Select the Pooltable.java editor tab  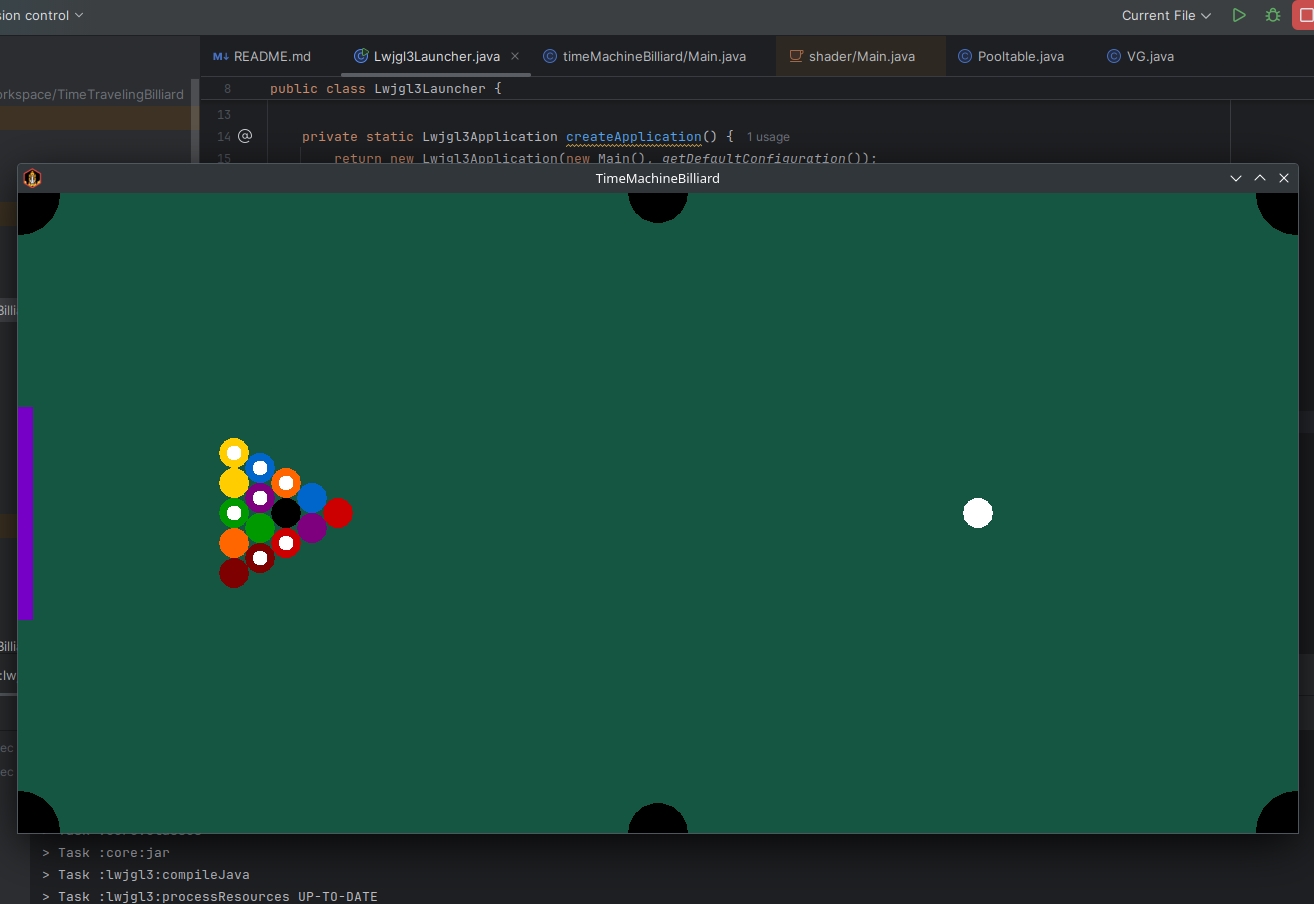[1011, 56]
